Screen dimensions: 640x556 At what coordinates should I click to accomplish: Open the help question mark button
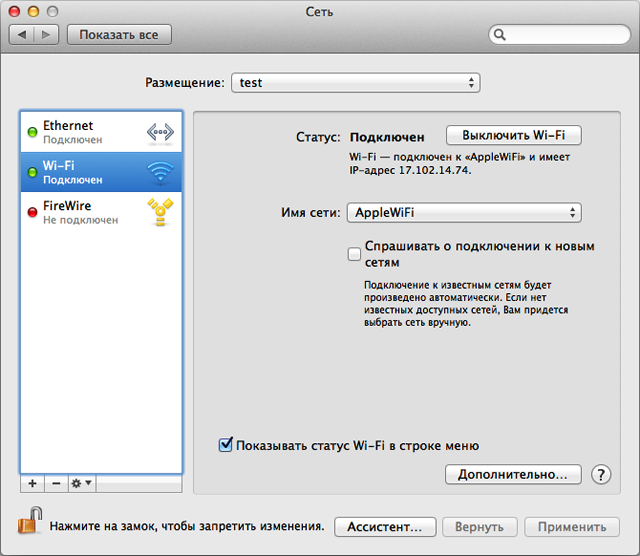(x=601, y=474)
